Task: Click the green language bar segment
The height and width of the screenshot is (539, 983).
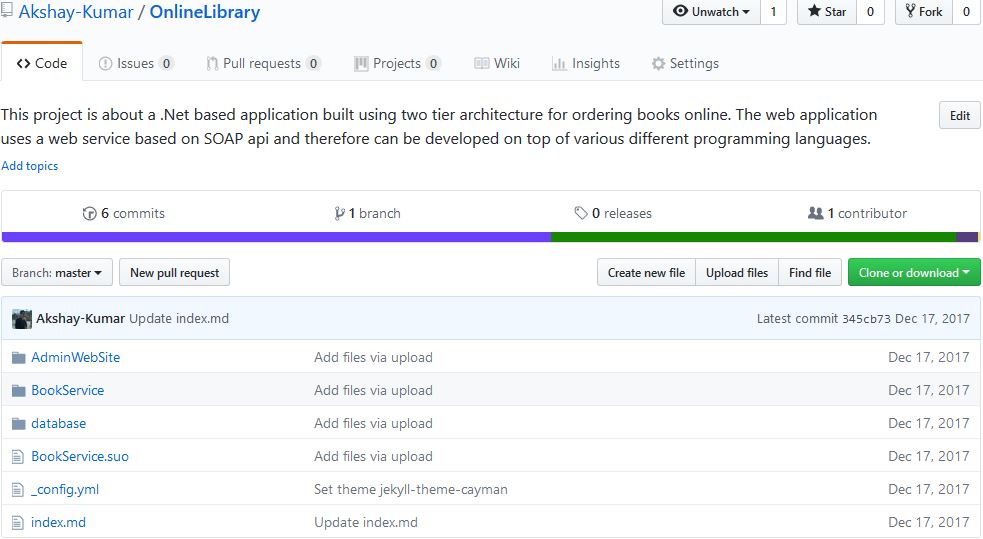Action: pos(754,237)
